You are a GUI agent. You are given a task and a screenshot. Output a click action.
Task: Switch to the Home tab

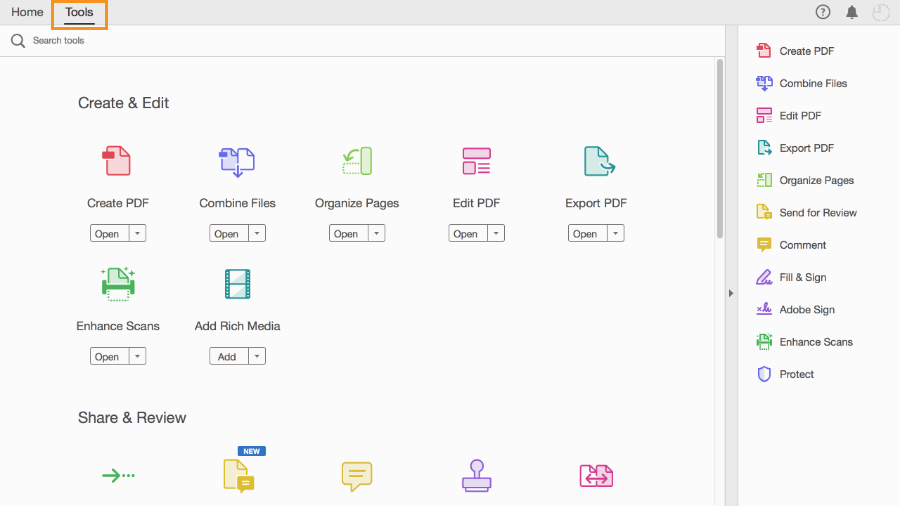[27, 13]
